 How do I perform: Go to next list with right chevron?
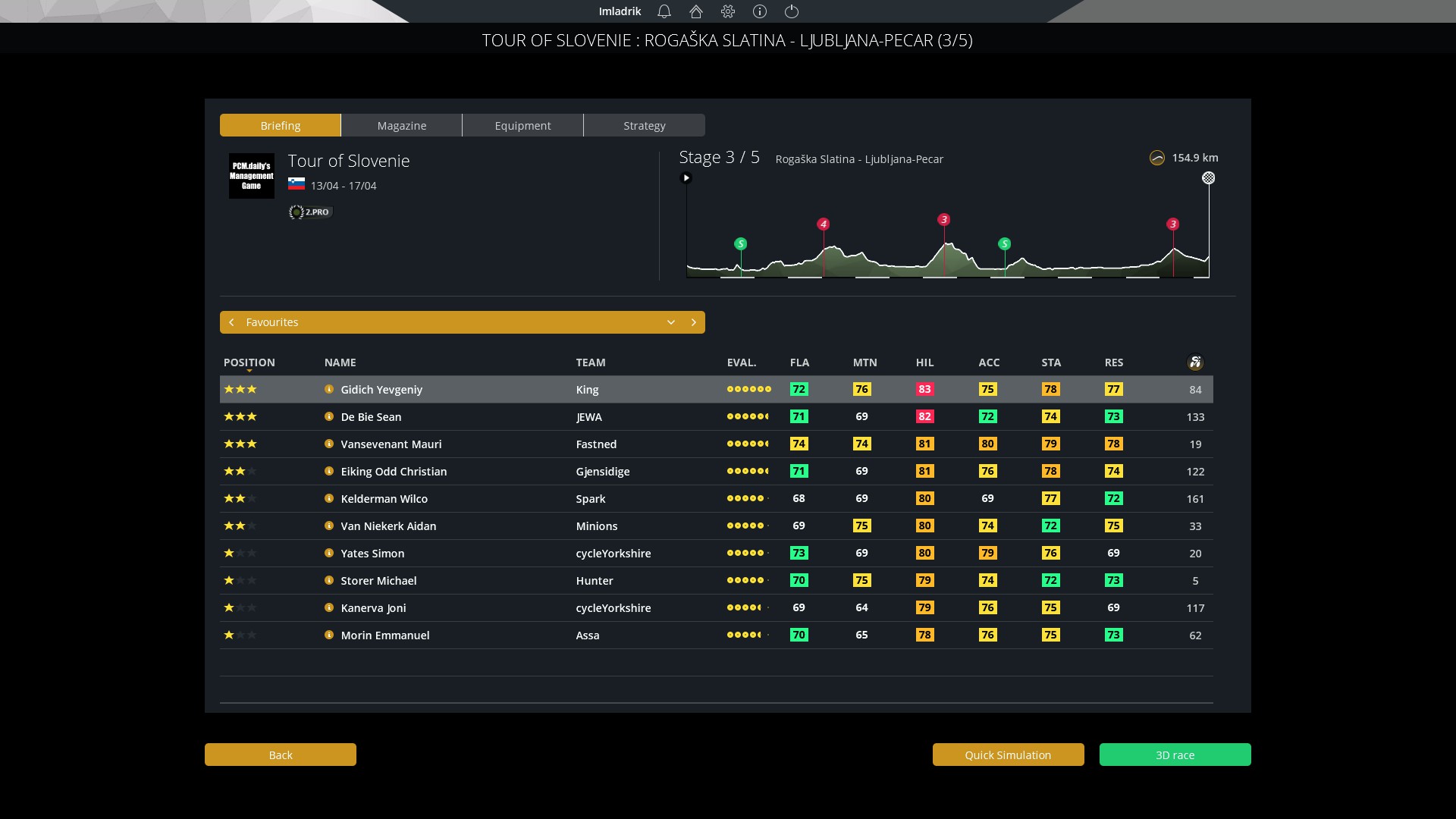[x=693, y=322]
